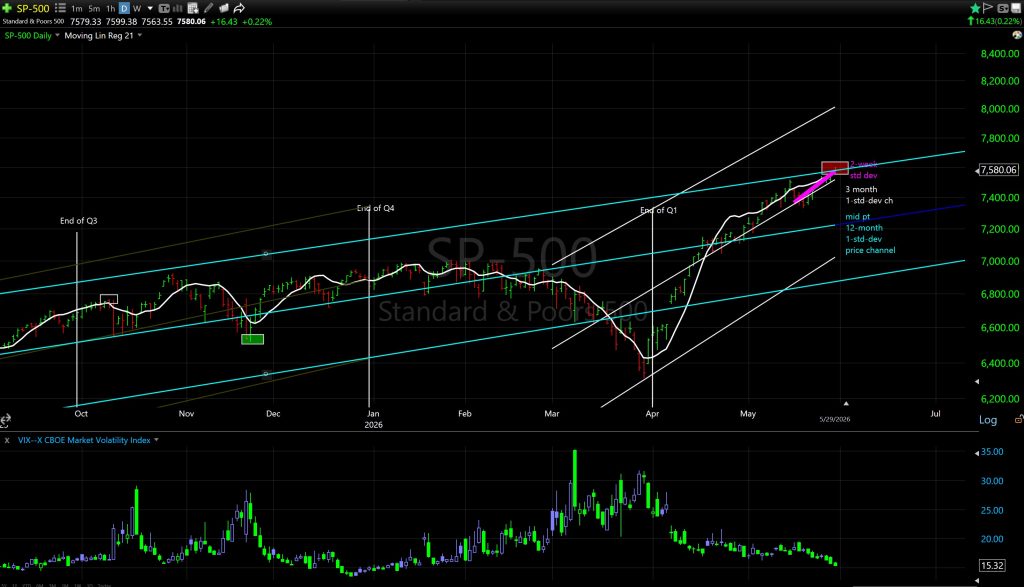Viewport: 1024px width, 587px height.
Task: Click the 2-week std dev magenta annotation
Action: point(863,170)
